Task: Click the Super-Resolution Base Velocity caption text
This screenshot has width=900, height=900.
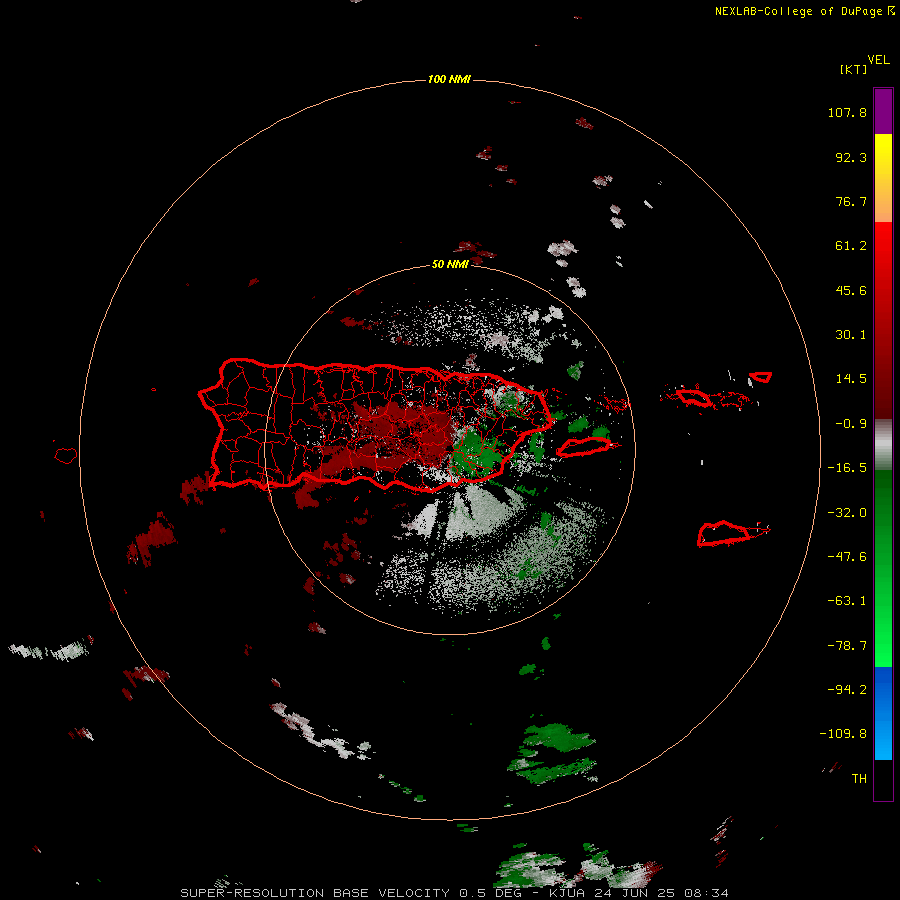Action: 454,893
